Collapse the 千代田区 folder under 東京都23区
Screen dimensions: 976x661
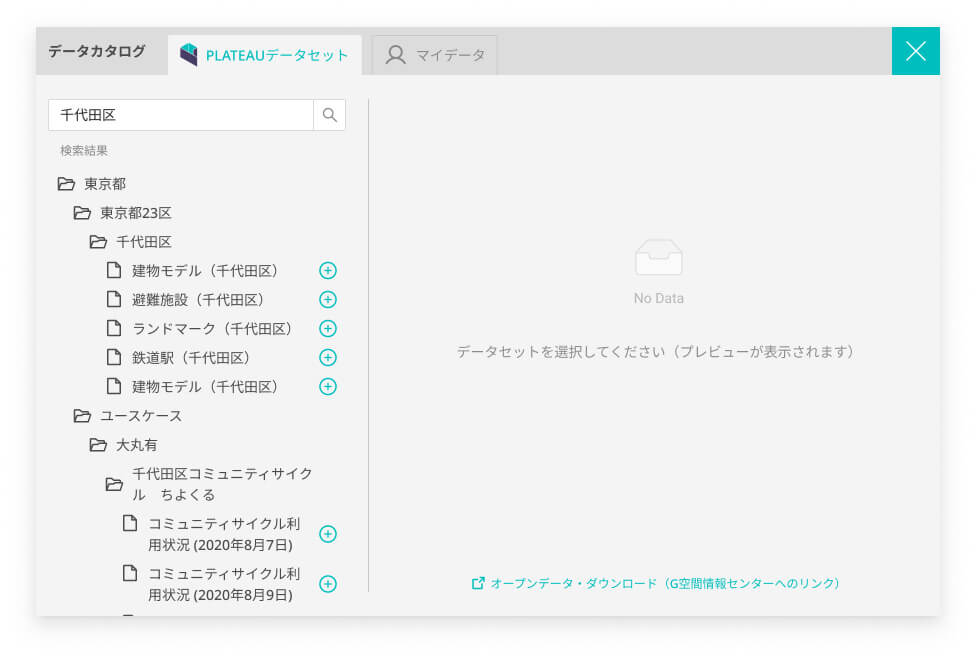click(x=131, y=241)
